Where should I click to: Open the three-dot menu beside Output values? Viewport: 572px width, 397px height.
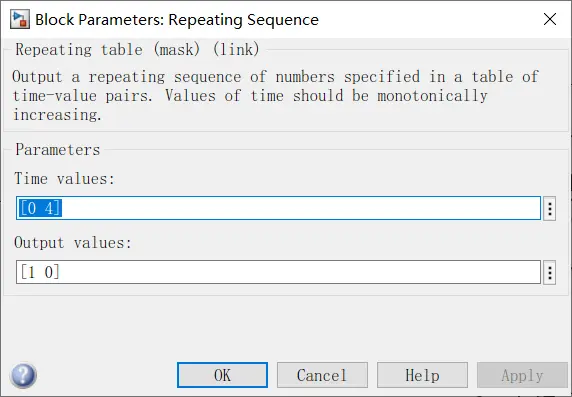(549, 272)
